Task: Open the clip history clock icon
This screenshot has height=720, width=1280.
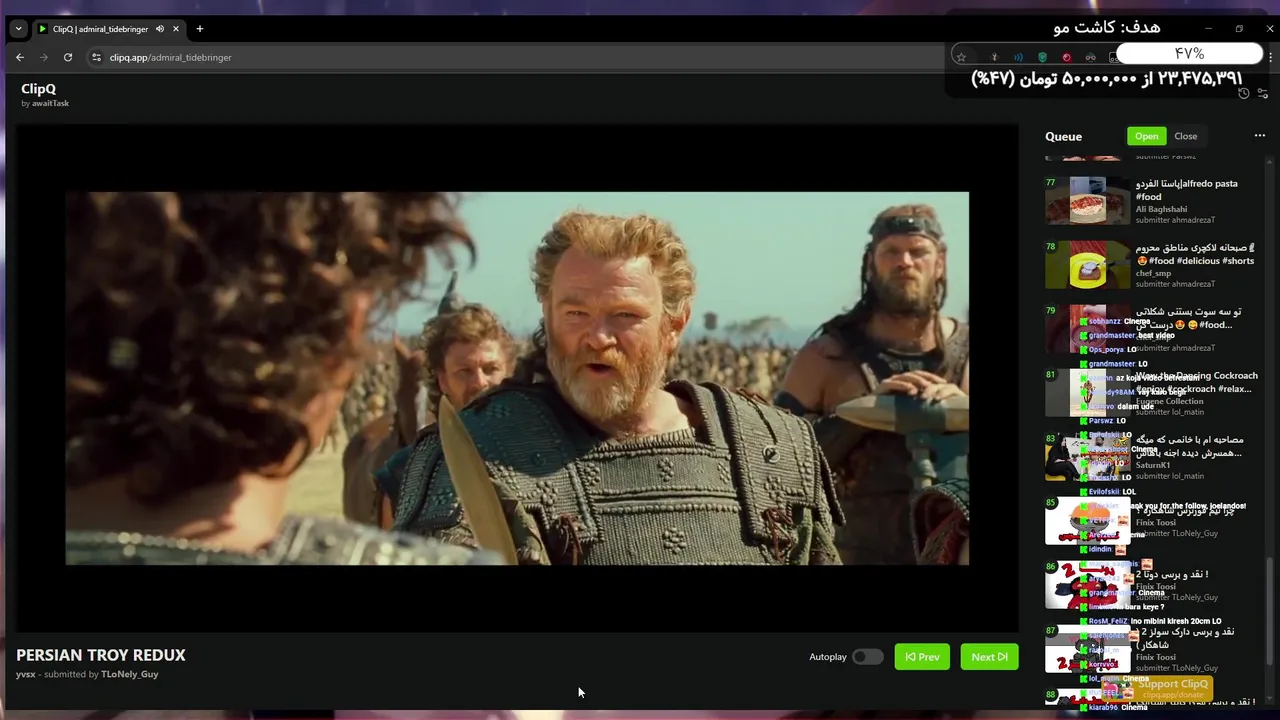Action: [x=1244, y=93]
